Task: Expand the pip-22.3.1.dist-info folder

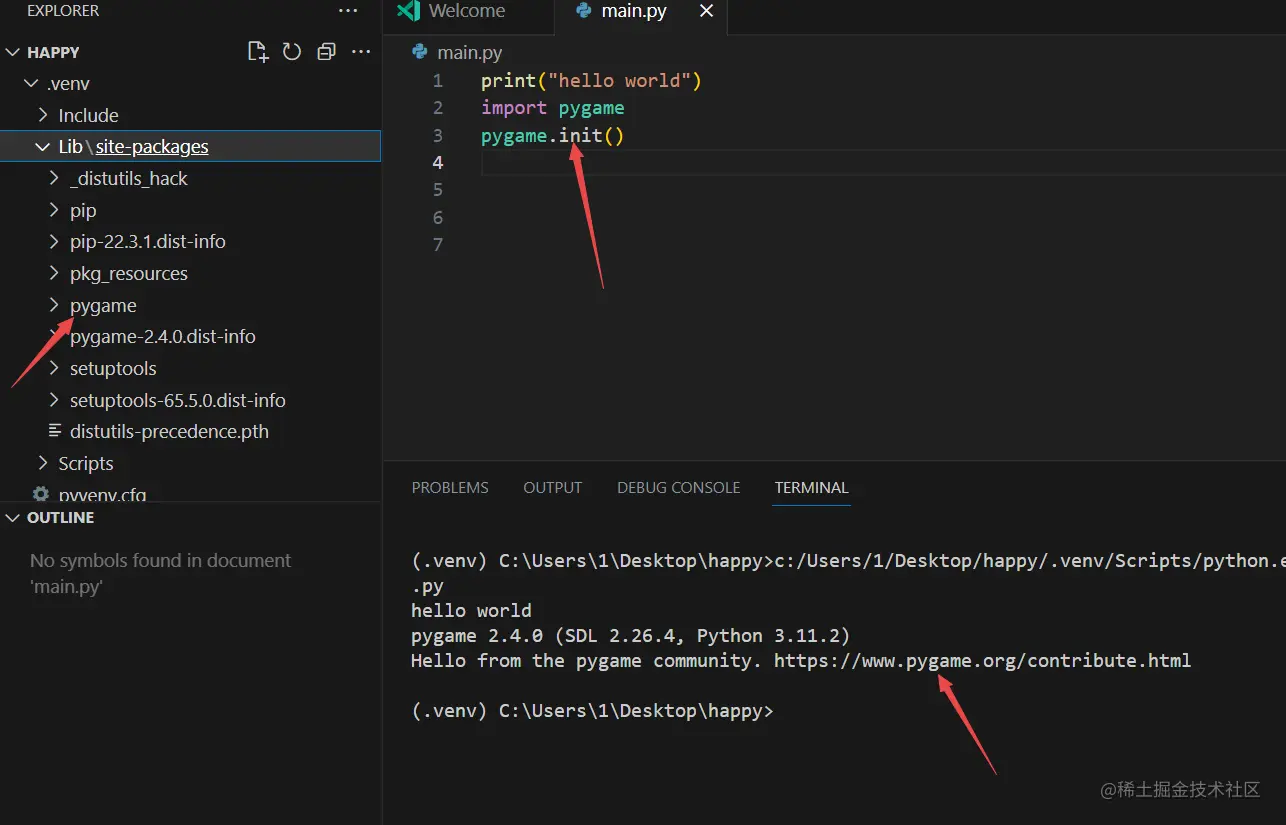Action: point(55,242)
